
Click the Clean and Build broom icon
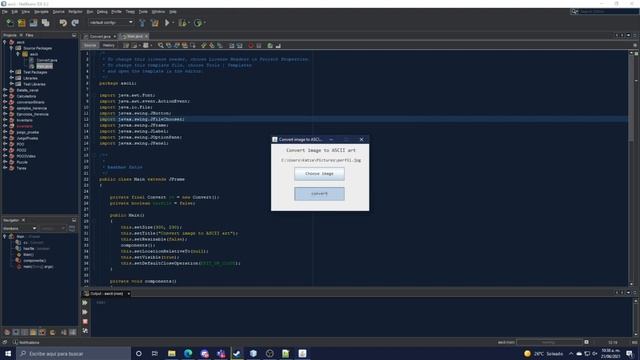155,23
